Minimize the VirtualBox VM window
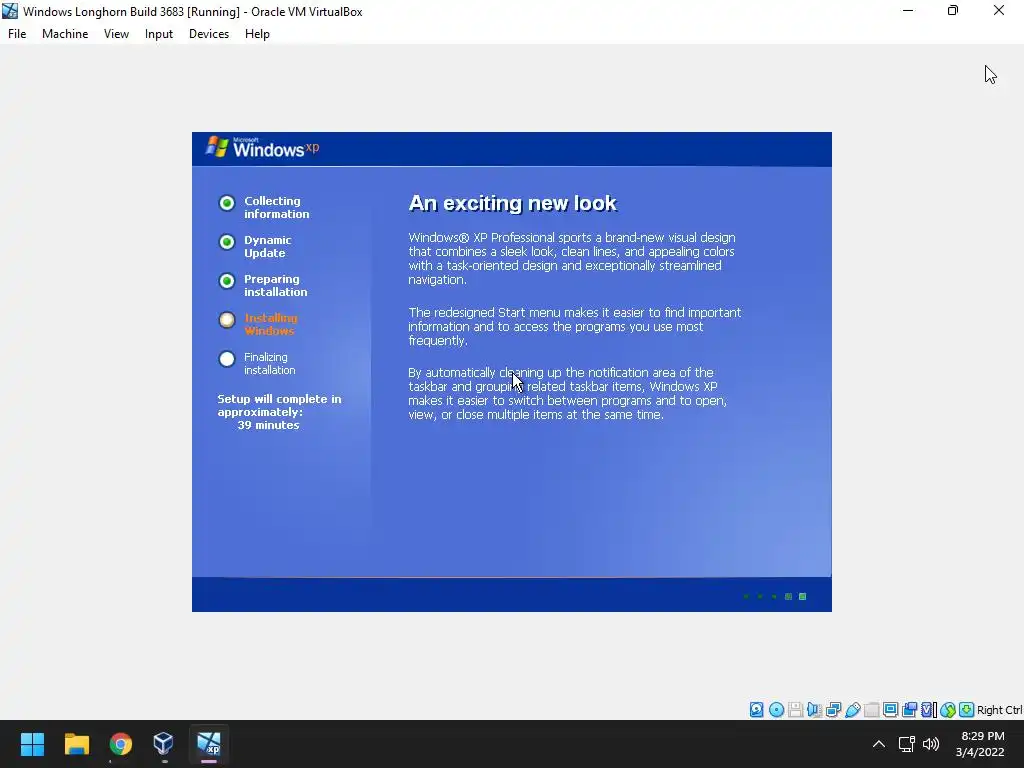Screen dimensions: 1024x768 908,11
